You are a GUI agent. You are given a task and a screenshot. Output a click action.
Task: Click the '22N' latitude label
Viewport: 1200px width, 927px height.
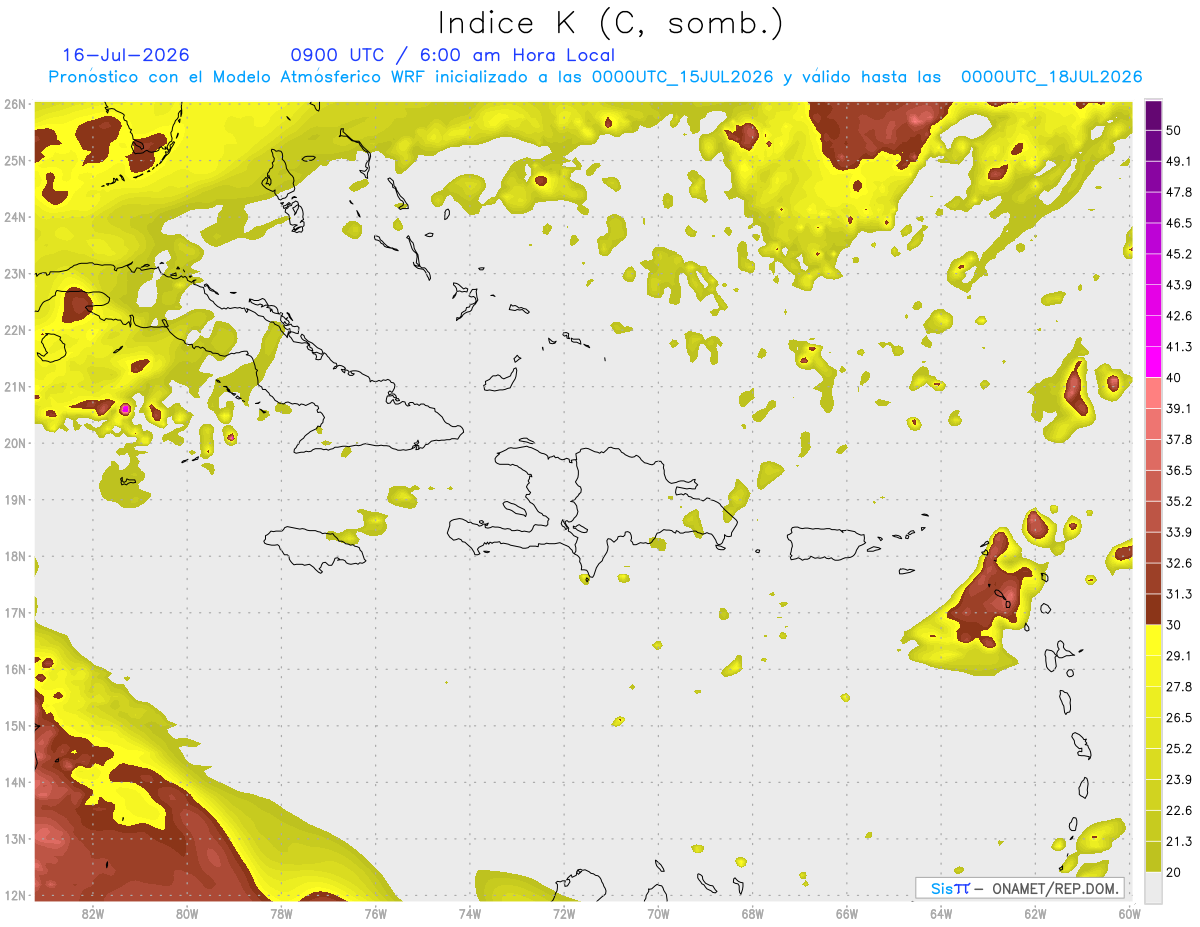pyautogui.click(x=14, y=330)
